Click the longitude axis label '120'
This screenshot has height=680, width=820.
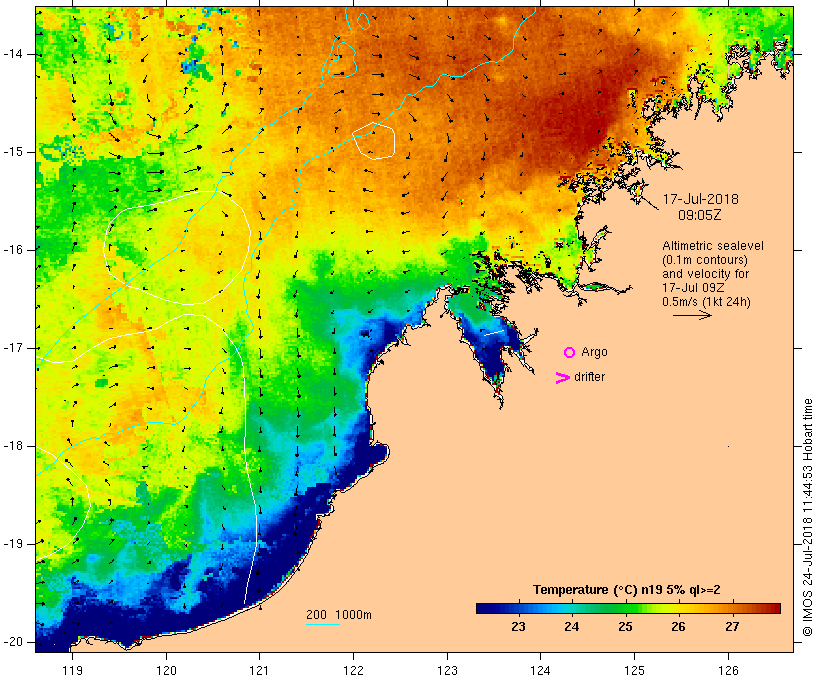point(166,670)
